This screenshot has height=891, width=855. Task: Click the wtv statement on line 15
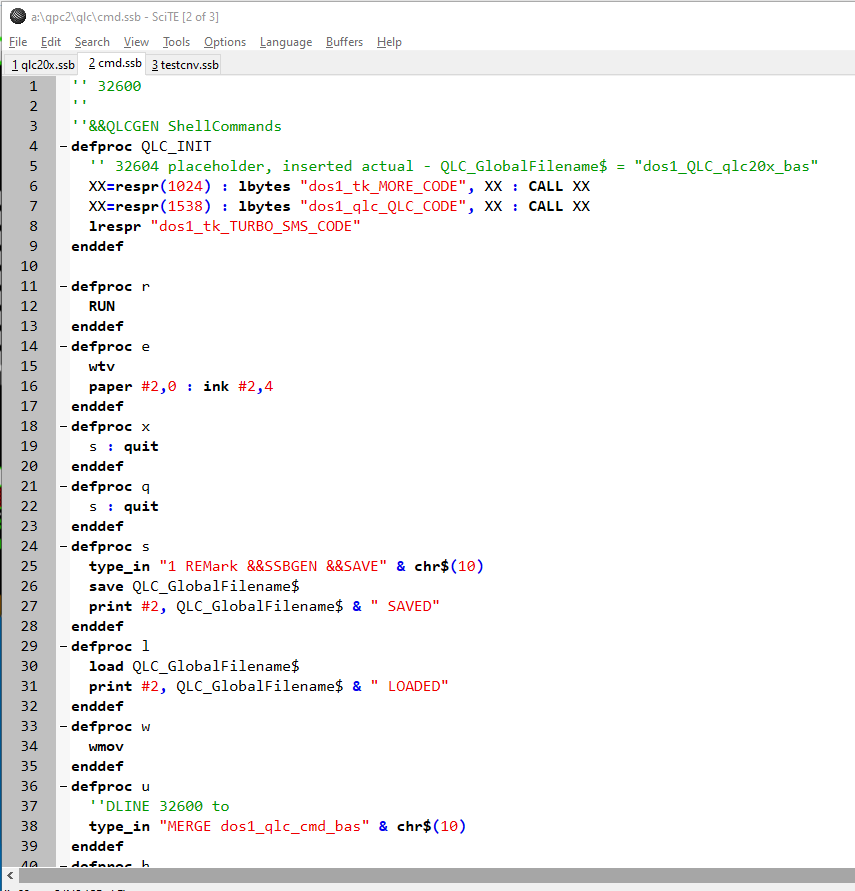click(x=102, y=367)
